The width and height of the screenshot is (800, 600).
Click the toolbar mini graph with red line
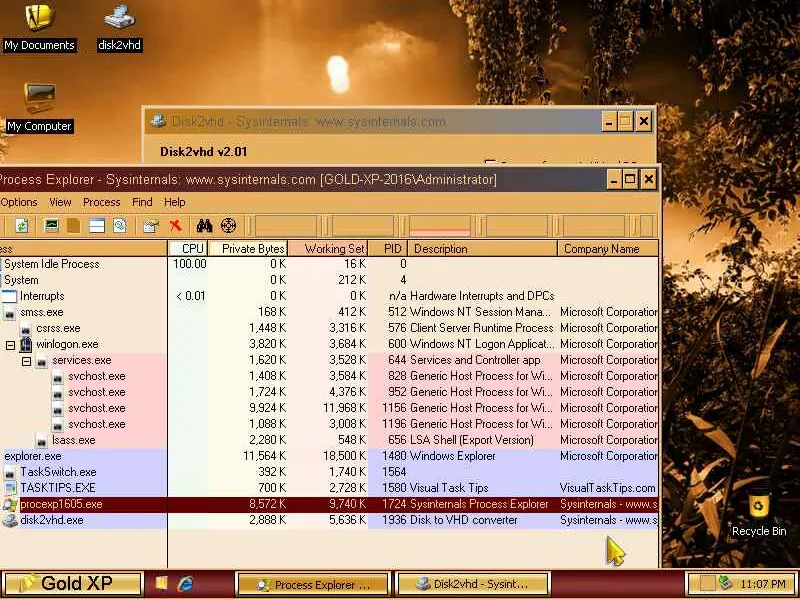pos(440,226)
